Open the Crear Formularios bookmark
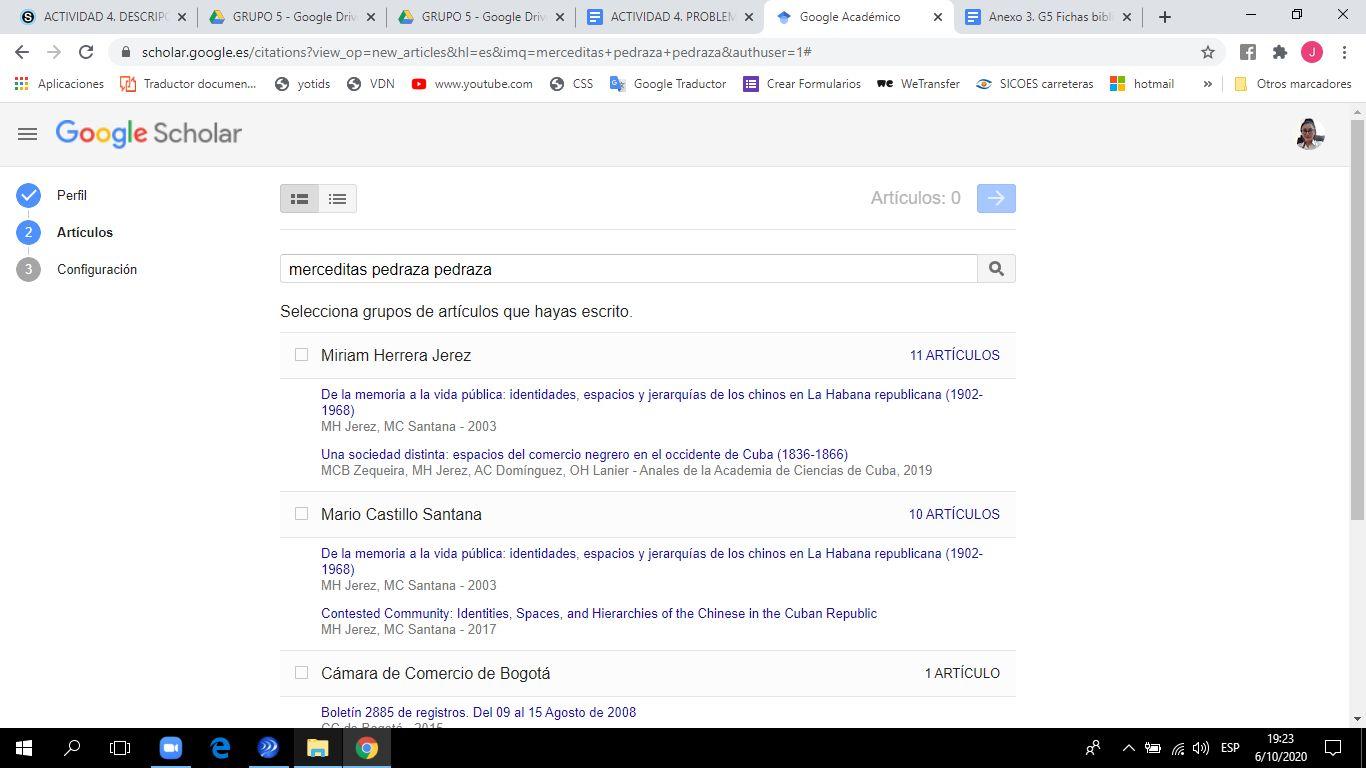 coord(802,84)
